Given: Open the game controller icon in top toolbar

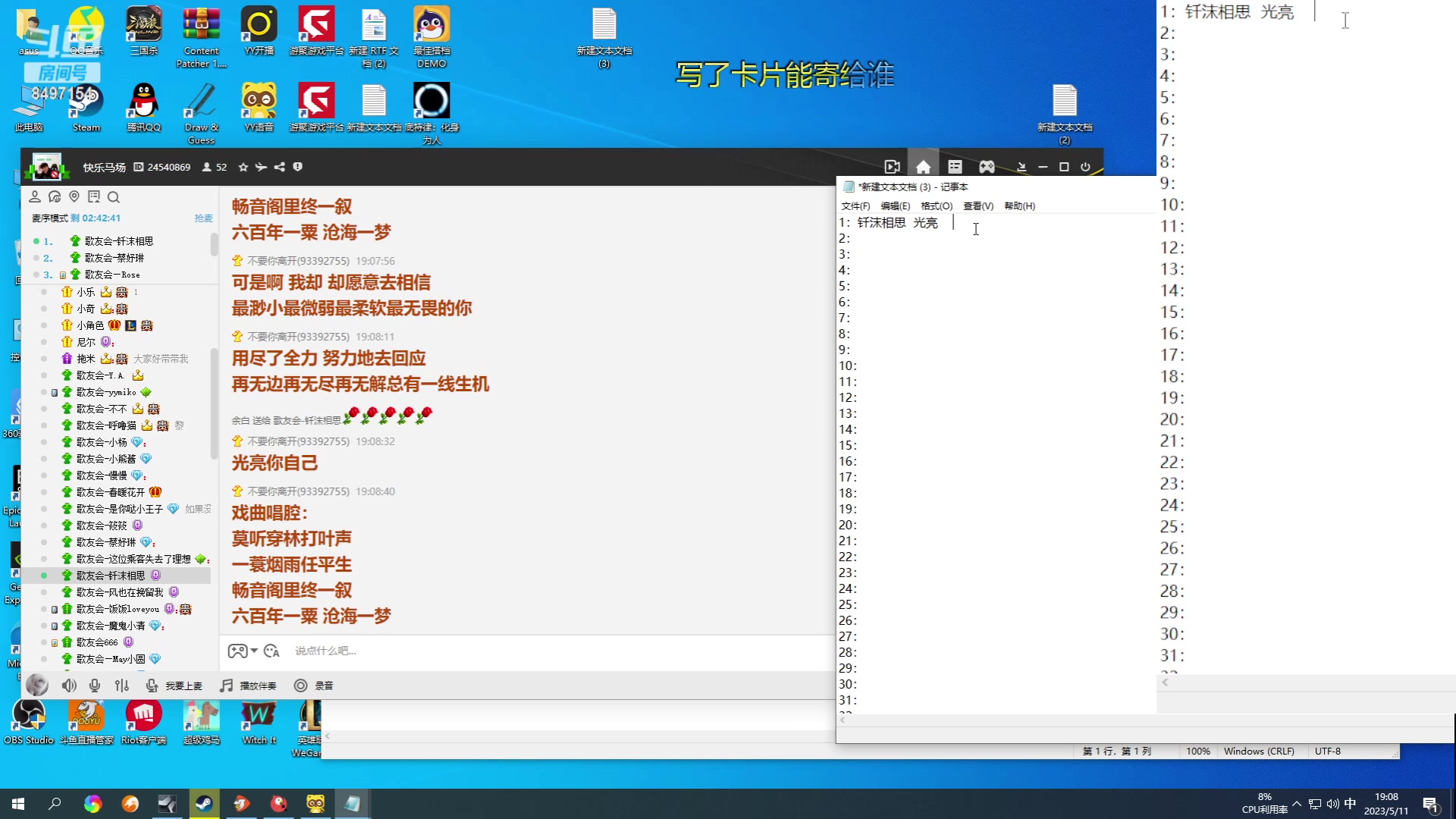Looking at the screenshot, I should pos(987,167).
